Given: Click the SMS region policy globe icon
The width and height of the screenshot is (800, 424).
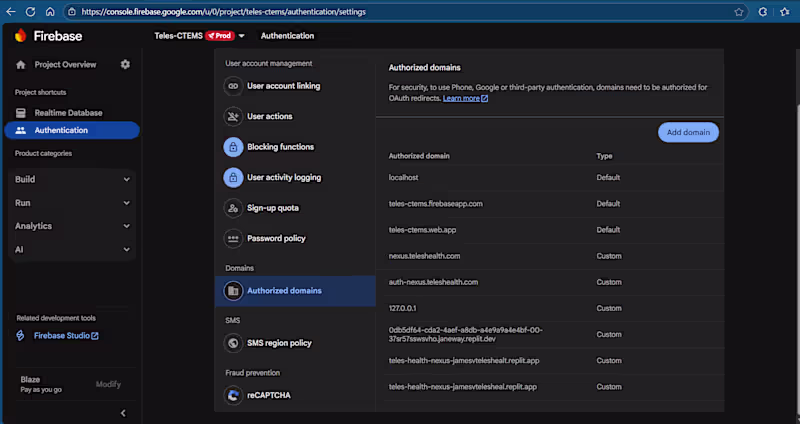Looking at the screenshot, I should pos(233,343).
